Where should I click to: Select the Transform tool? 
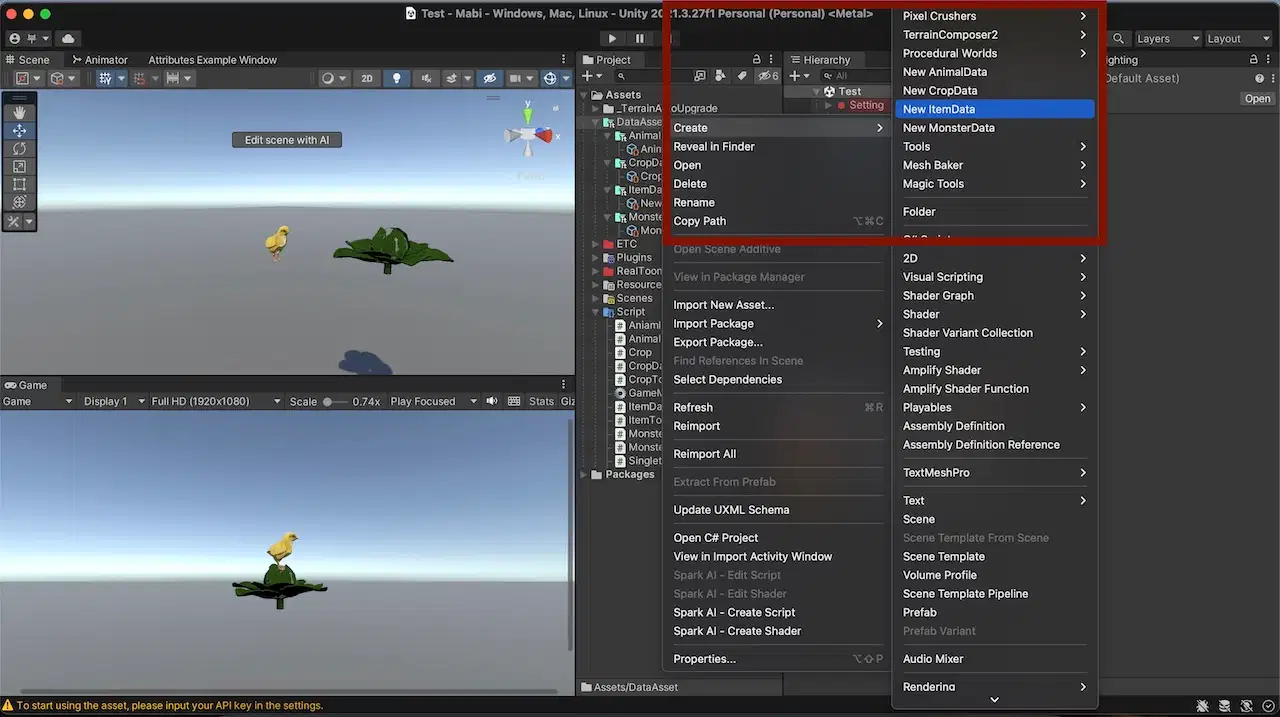(x=19, y=202)
